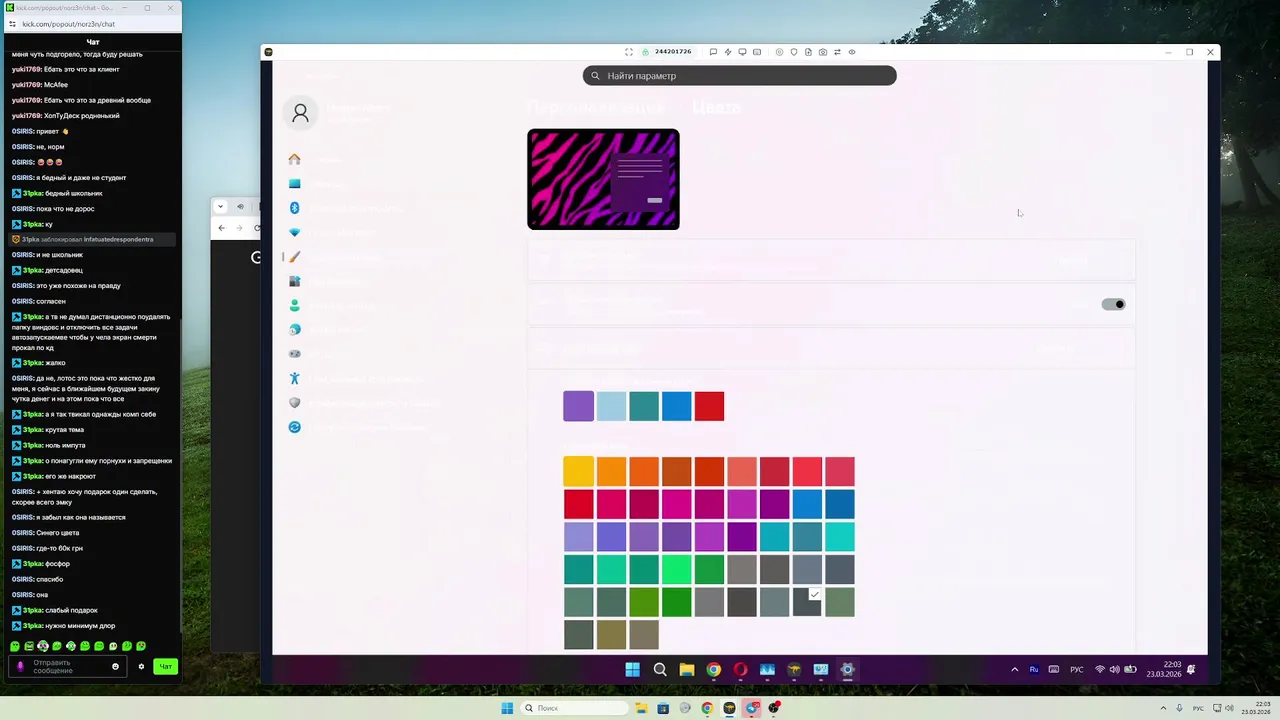
Task: Open emoji picker in chat input
Action: click(x=115, y=666)
